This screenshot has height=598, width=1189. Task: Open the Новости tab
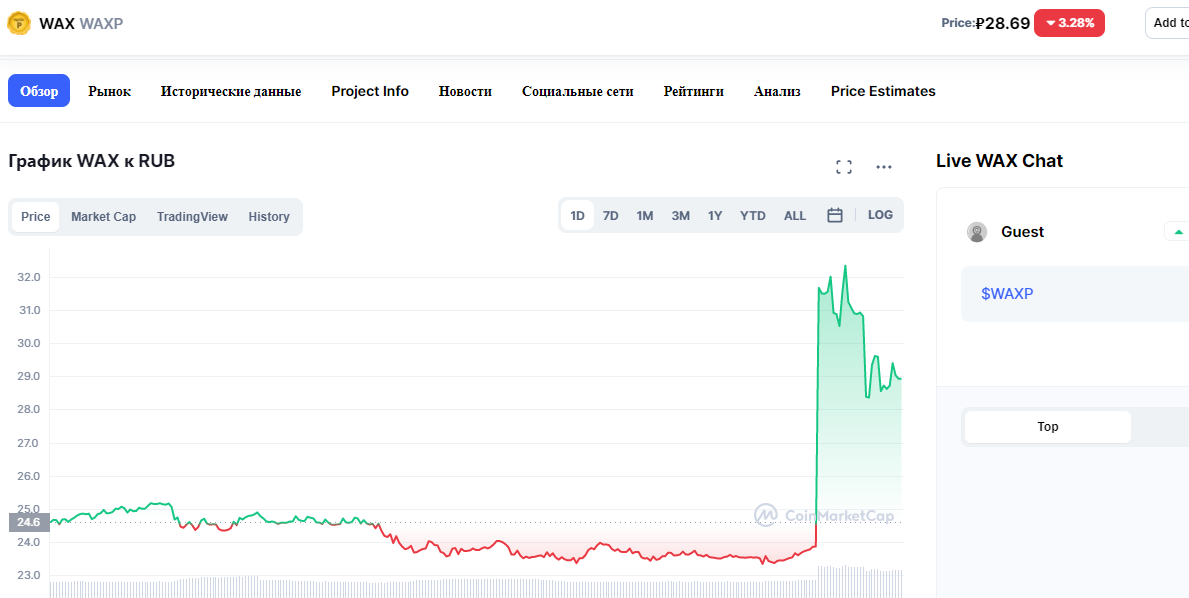coord(465,91)
